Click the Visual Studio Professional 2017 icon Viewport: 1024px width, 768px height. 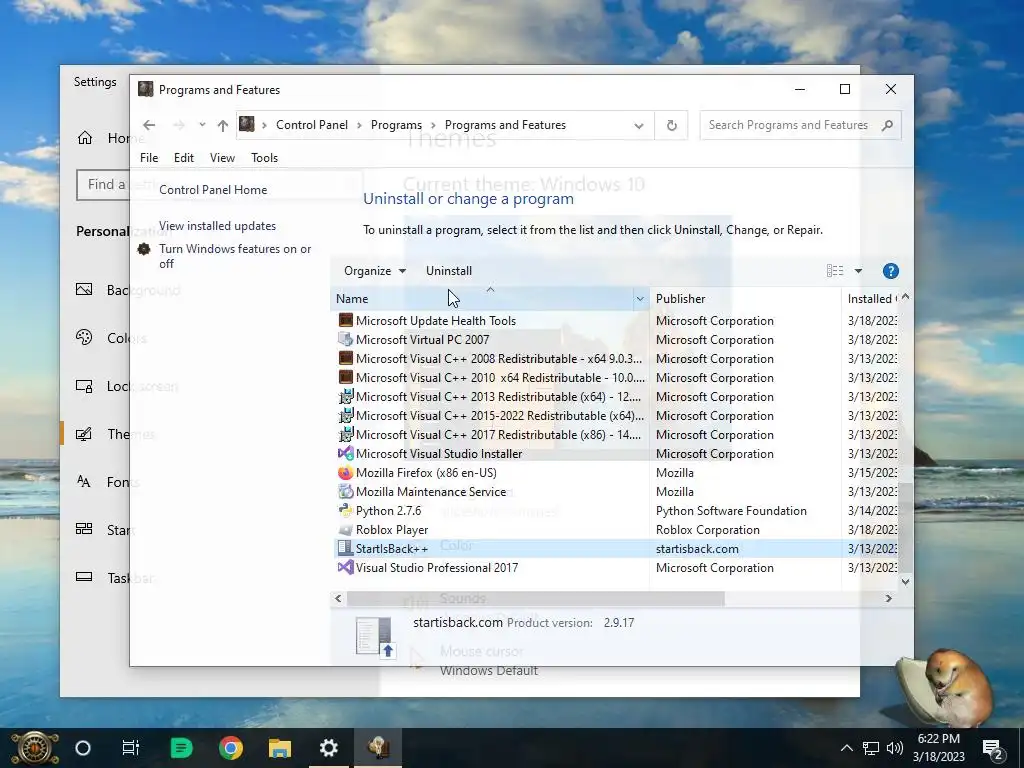coord(345,568)
